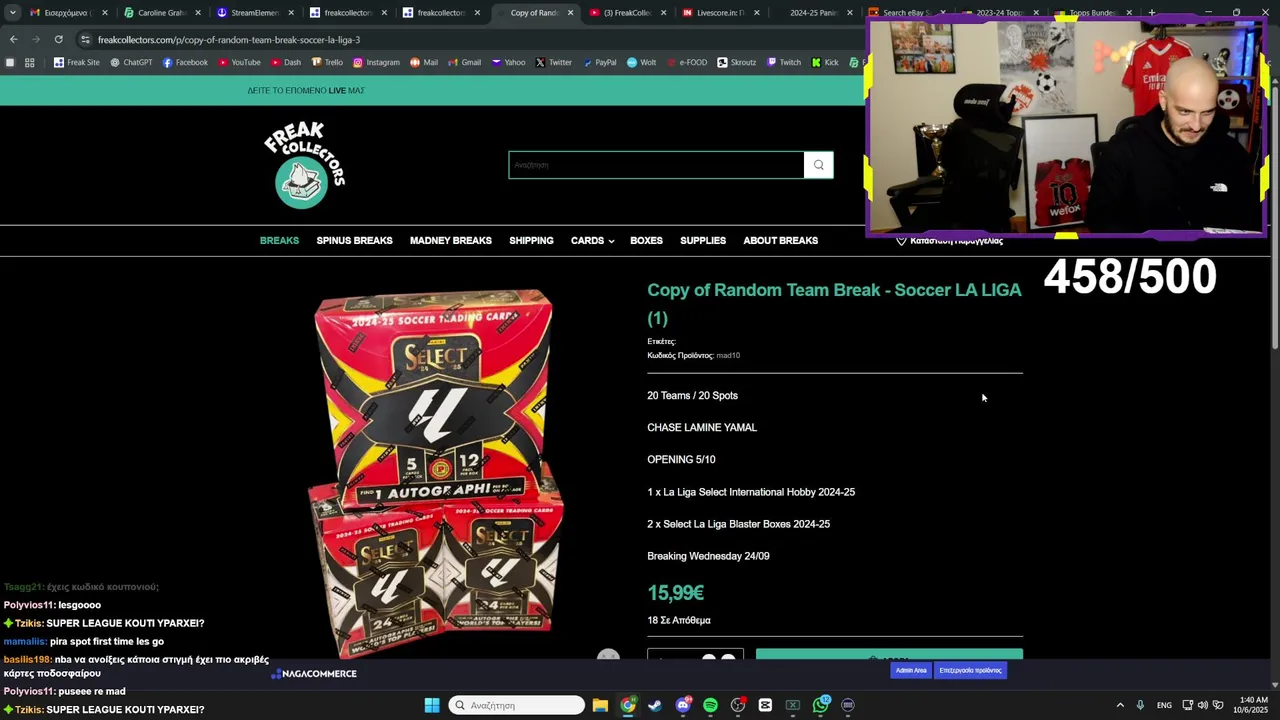Show hidden system tray icons
The image size is (1280, 720).
tap(1120, 705)
